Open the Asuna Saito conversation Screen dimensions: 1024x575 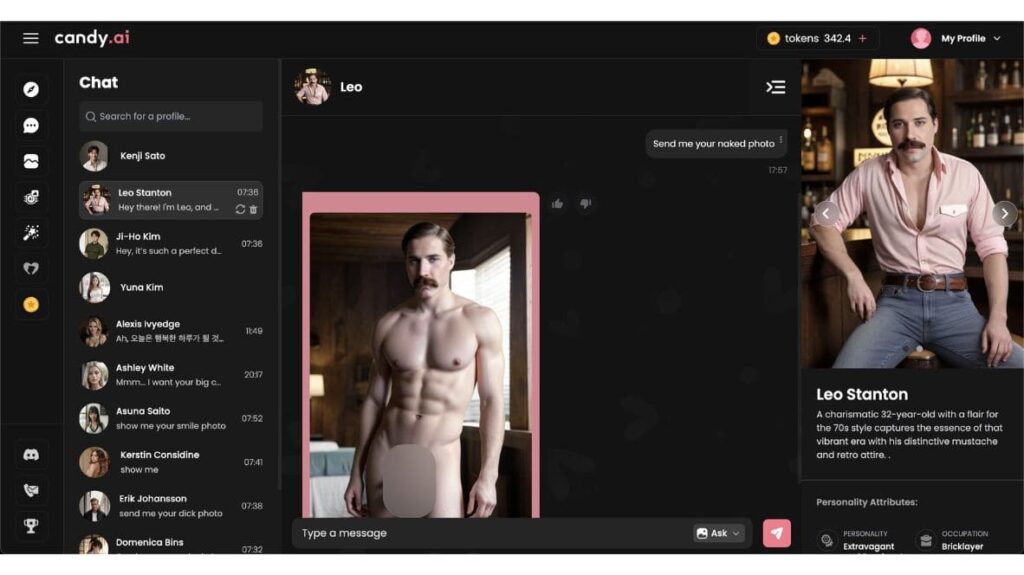point(170,418)
